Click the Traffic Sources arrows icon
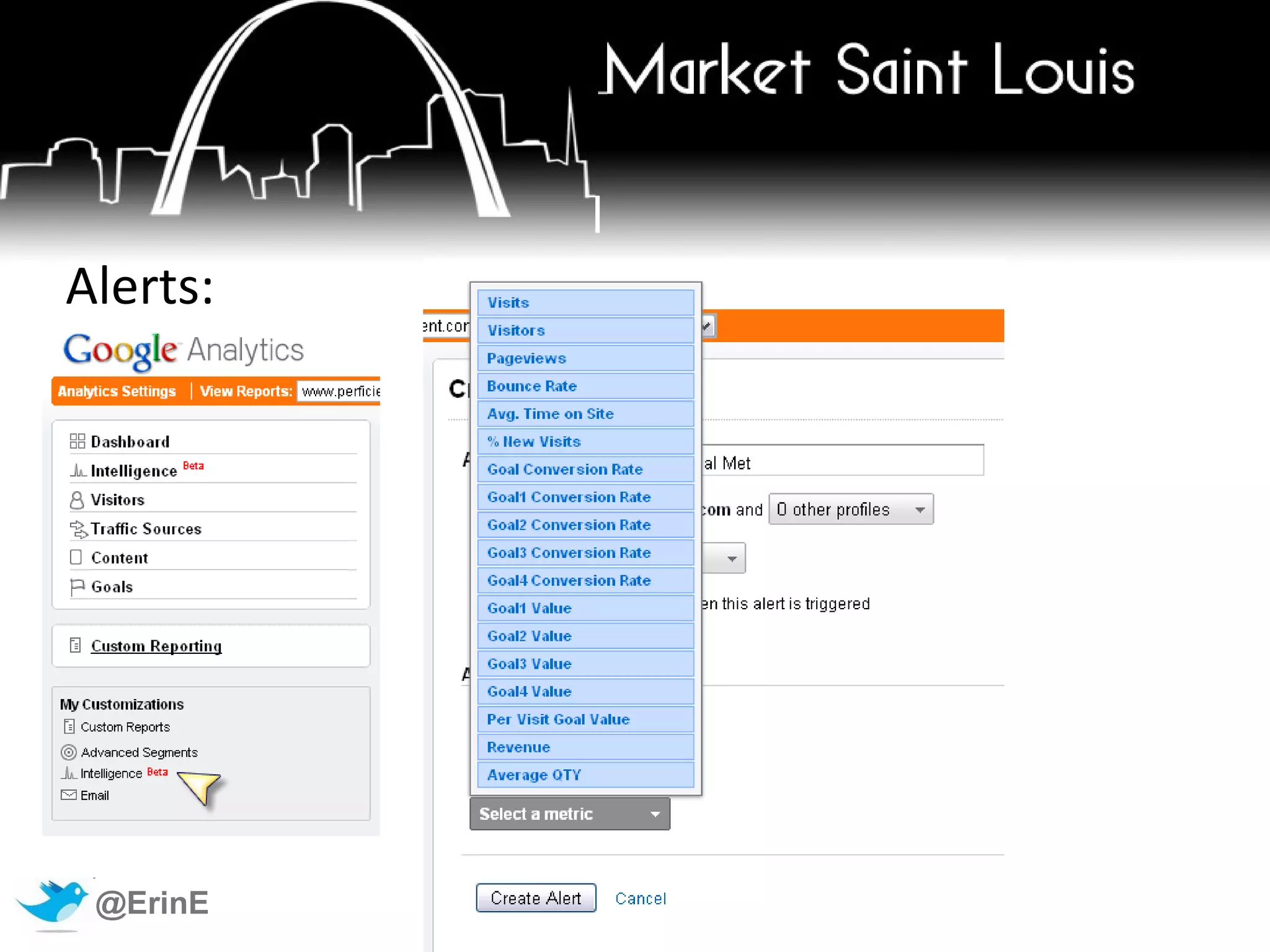The width and height of the screenshot is (1270, 952). click(x=78, y=529)
